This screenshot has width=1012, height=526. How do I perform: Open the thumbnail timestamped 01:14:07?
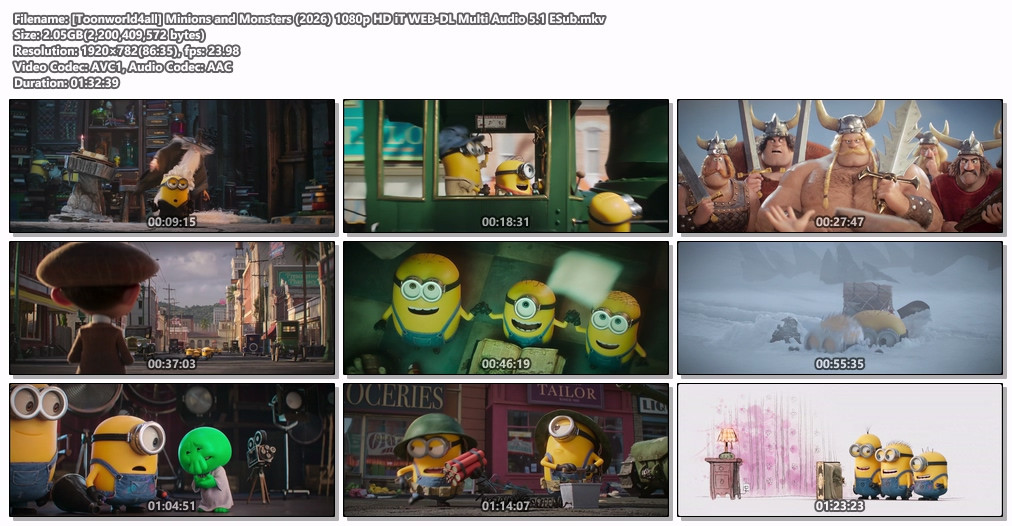pos(506,450)
